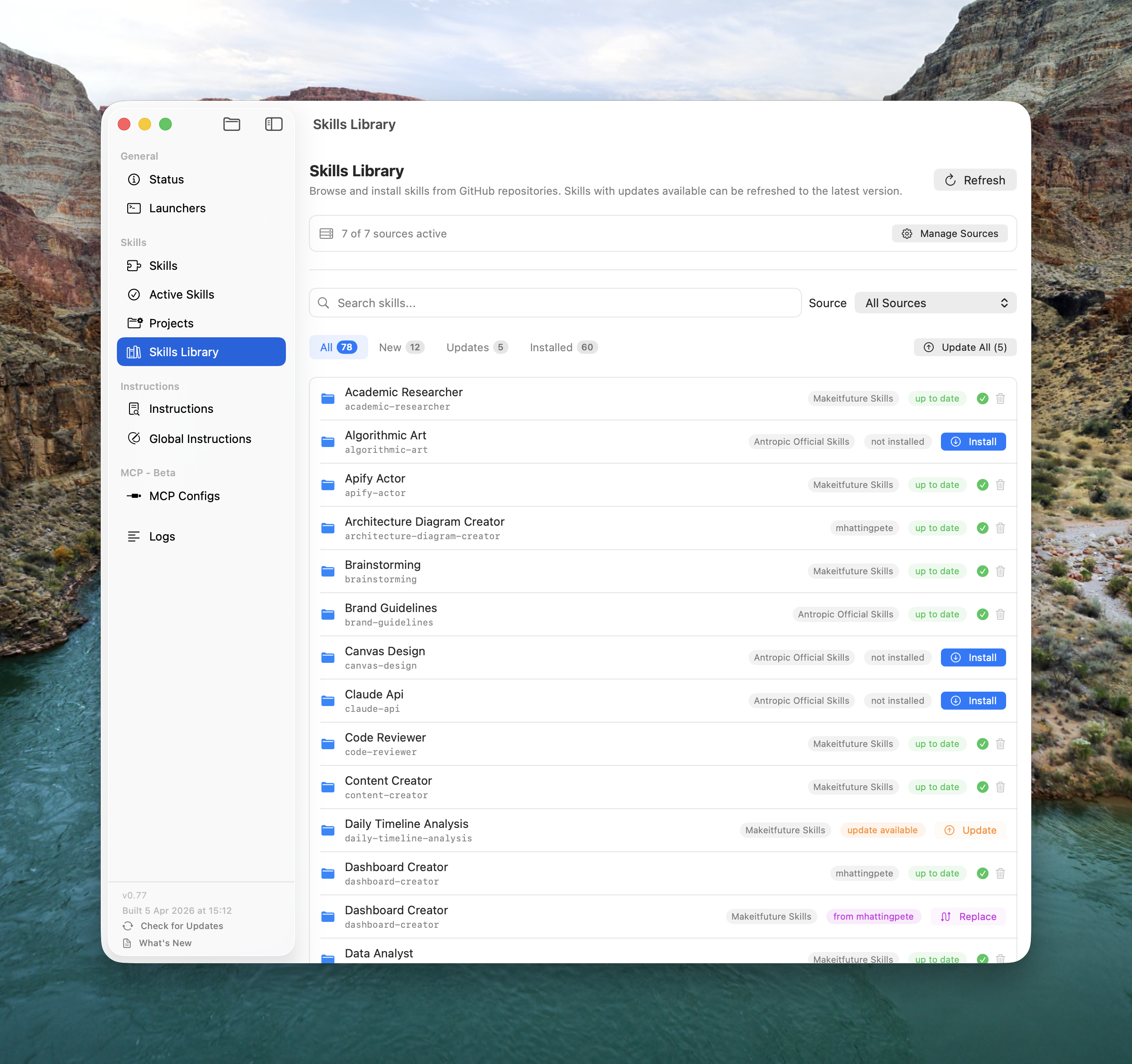Open the Launchers section

point(177,208)
